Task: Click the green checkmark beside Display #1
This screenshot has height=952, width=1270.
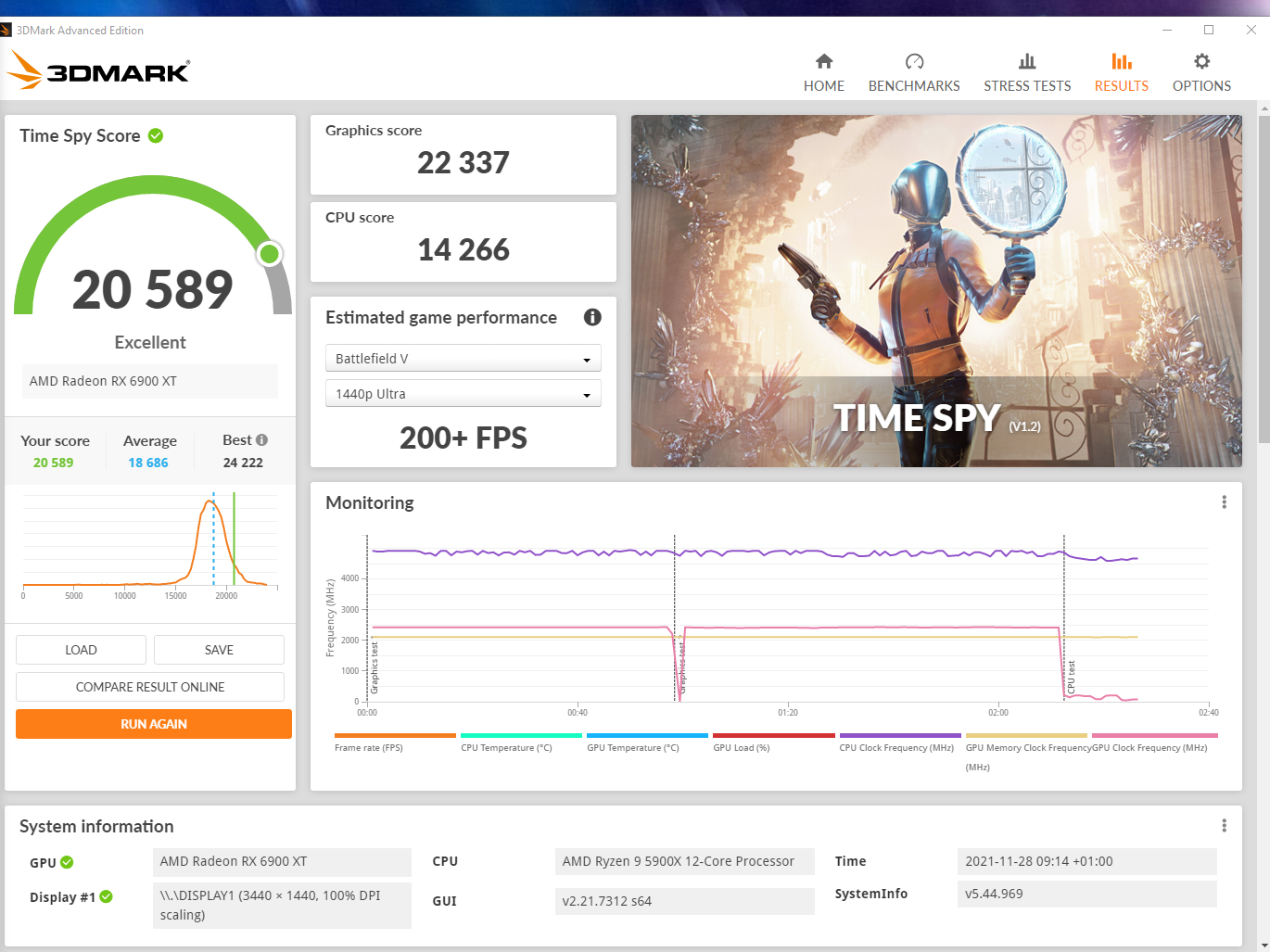Action: 106,896
